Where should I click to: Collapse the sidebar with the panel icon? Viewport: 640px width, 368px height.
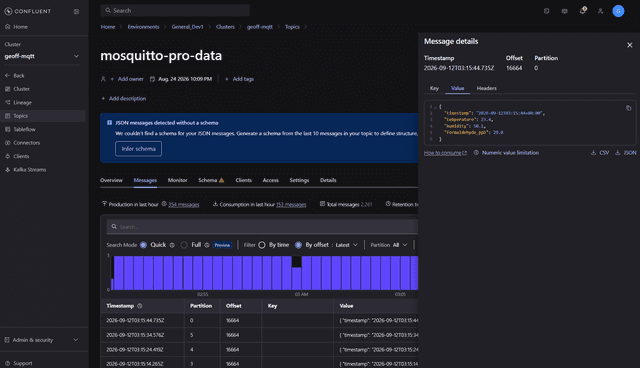[76, 11]
